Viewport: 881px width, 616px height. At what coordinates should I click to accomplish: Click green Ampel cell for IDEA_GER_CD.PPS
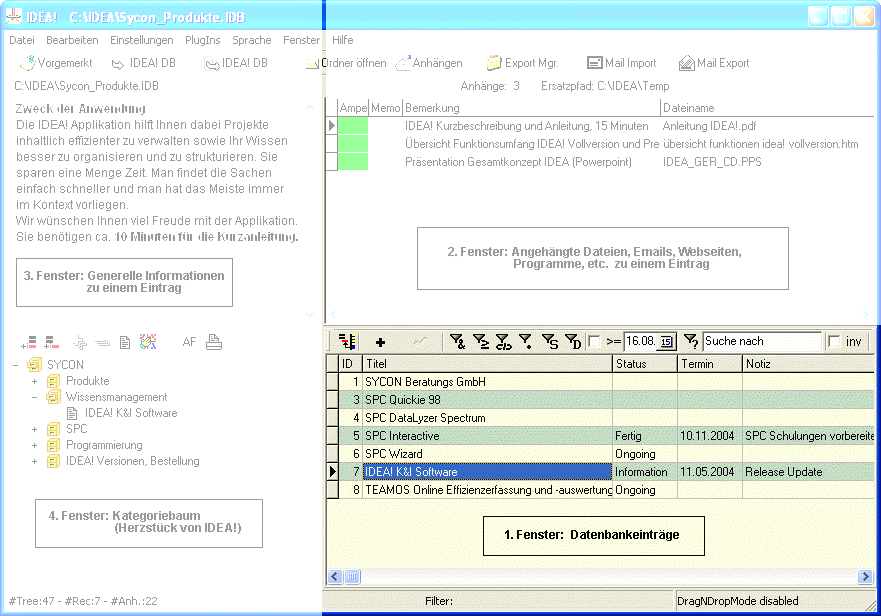click(353, 162)
